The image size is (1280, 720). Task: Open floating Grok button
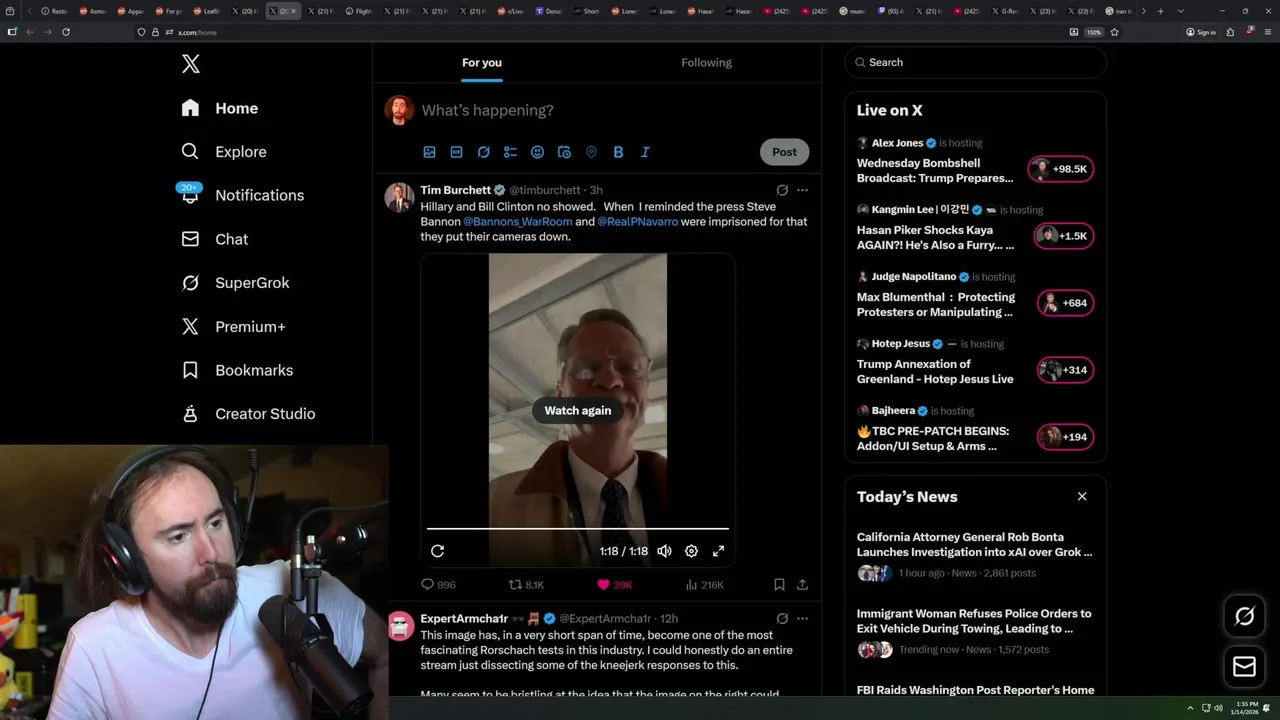1245,617
